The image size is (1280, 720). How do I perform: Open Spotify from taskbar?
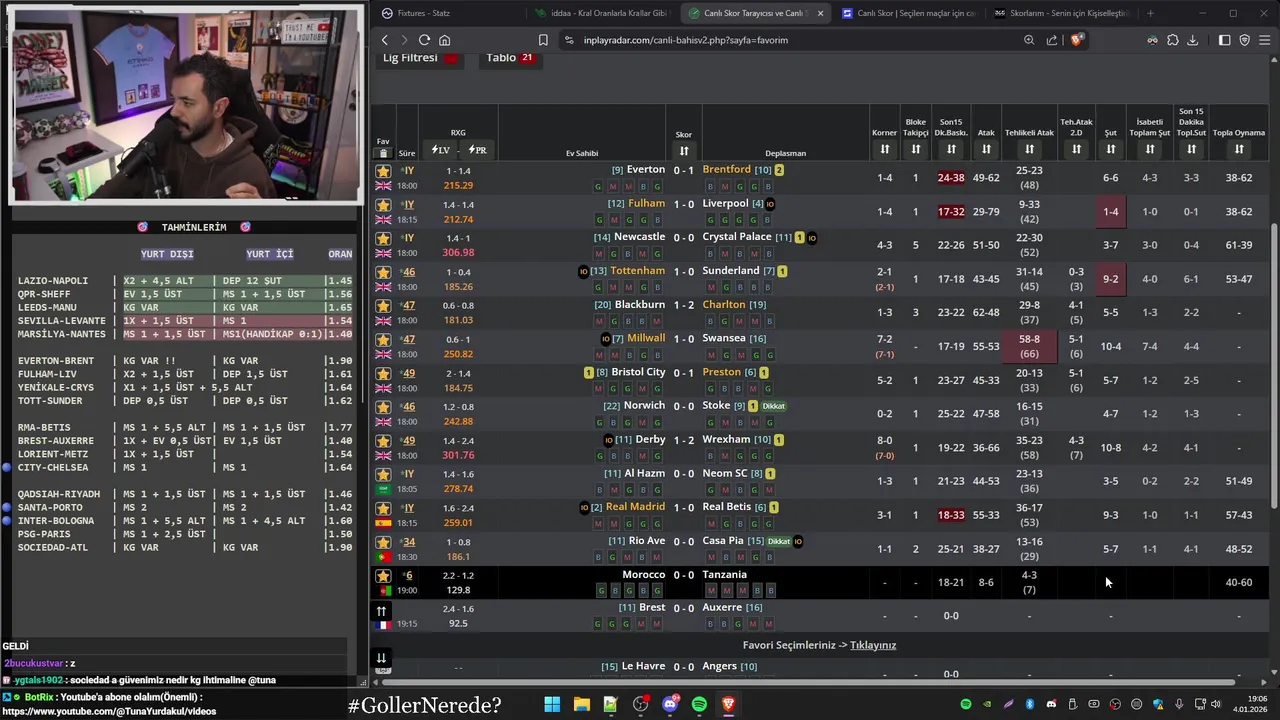click(699, 704)
